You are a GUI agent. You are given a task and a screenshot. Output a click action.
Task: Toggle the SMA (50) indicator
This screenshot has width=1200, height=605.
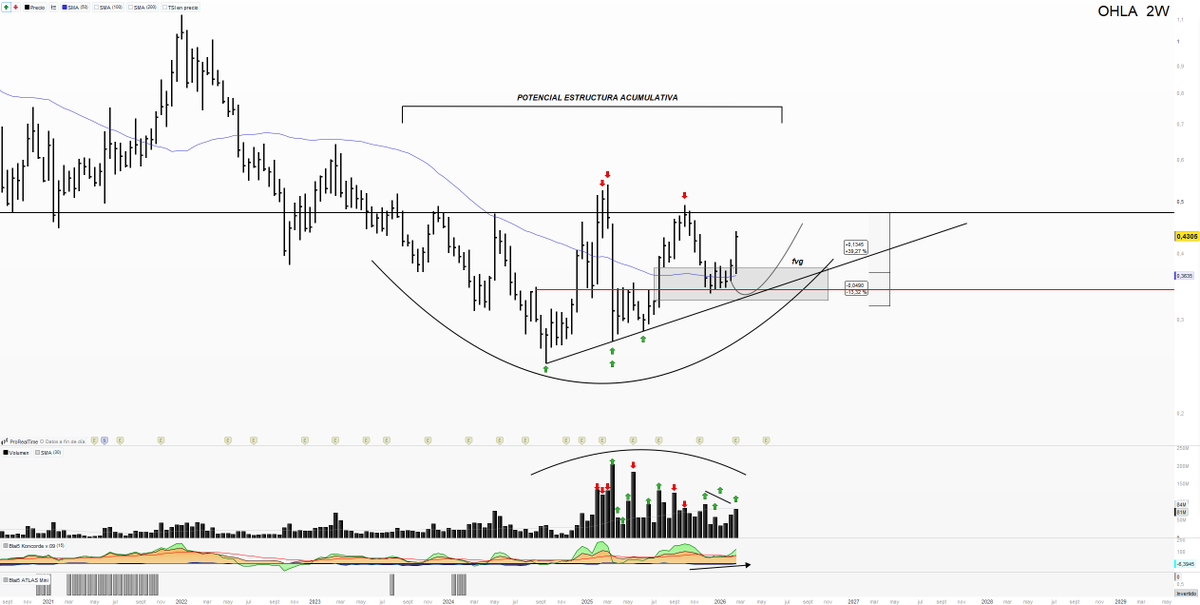[x=75, y=7]
